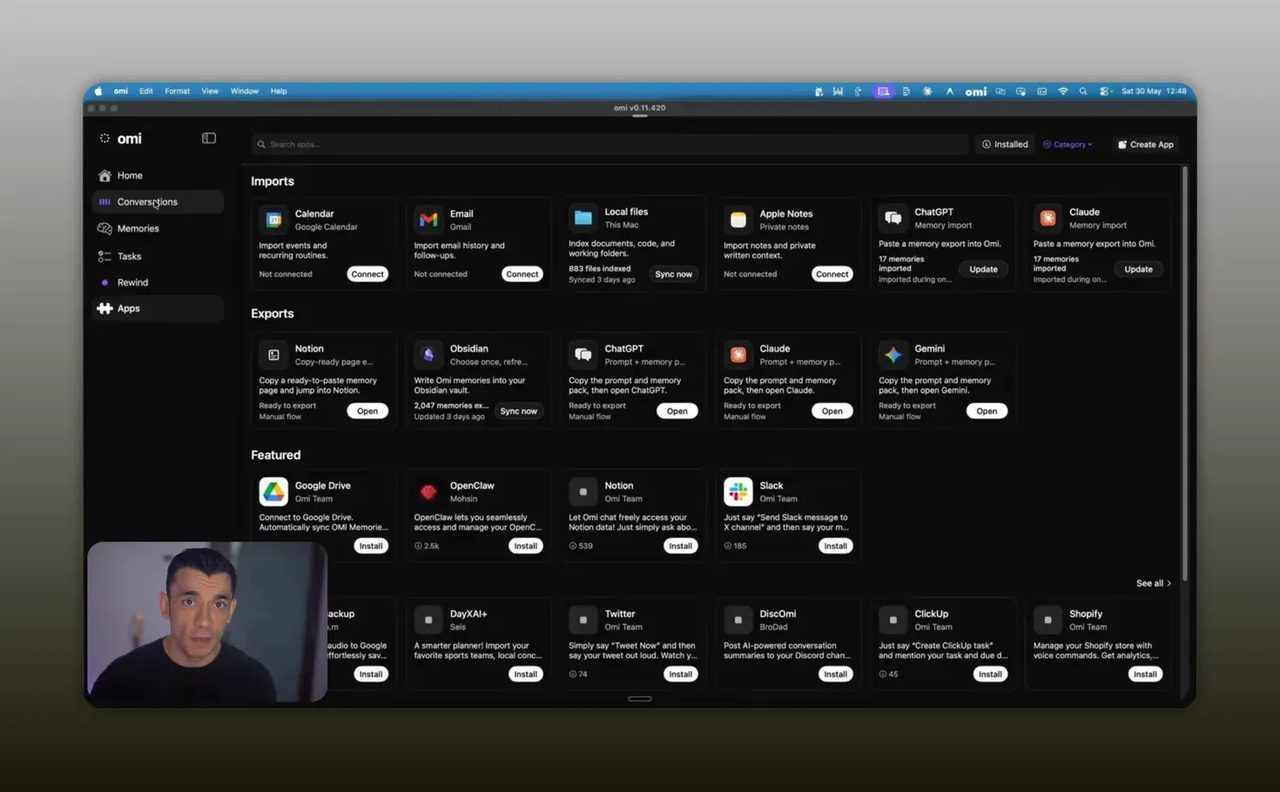Connect the Email Gmail import
Image resolution: width=1280 pixels, height=792 pixels.
(x=522, y=274)
